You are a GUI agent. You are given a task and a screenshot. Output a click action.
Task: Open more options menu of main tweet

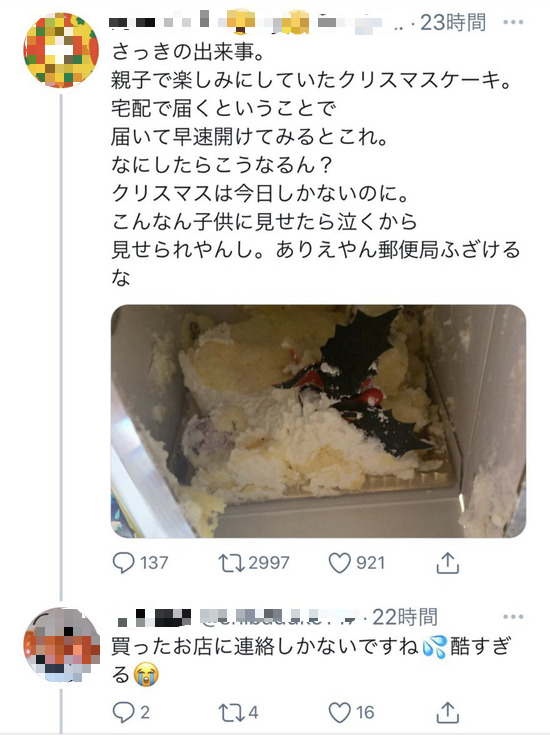[513, 22]
